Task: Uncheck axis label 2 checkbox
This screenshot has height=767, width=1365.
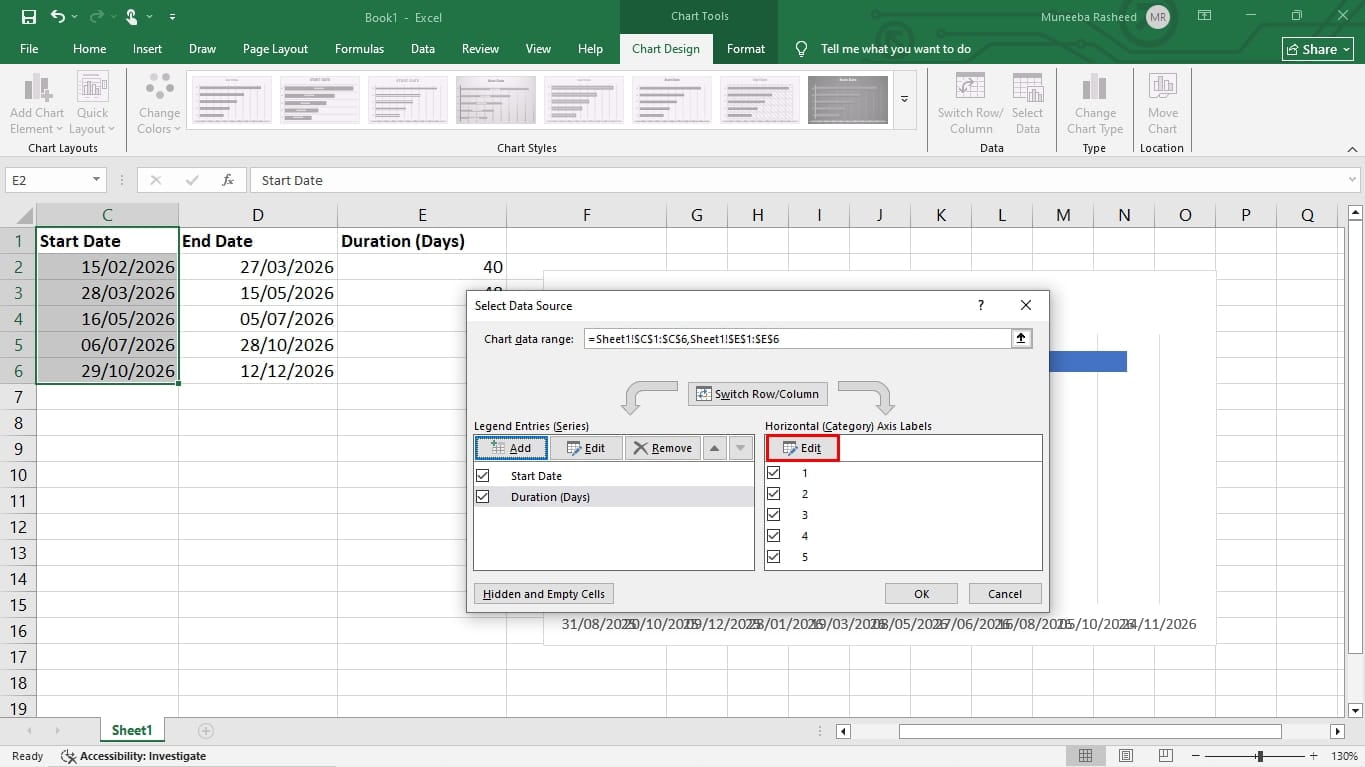Action: pyautogui.click(x=773, y=494)
